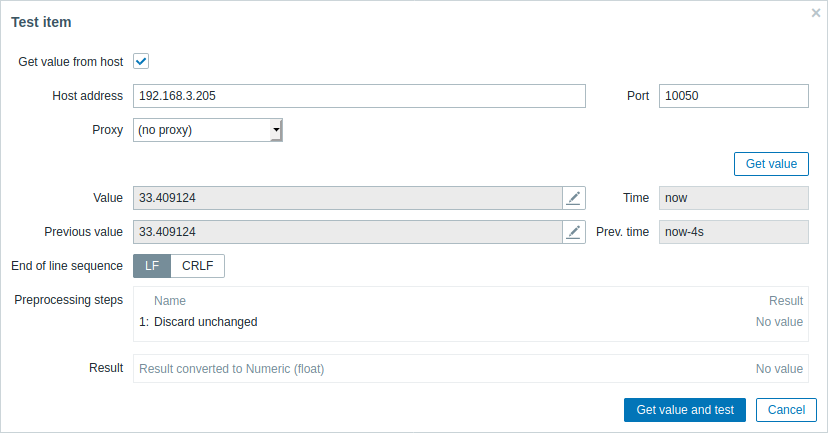Click the pencil edit icon beside Value
This screenshot has width=828, height=433.
(573, 198)
